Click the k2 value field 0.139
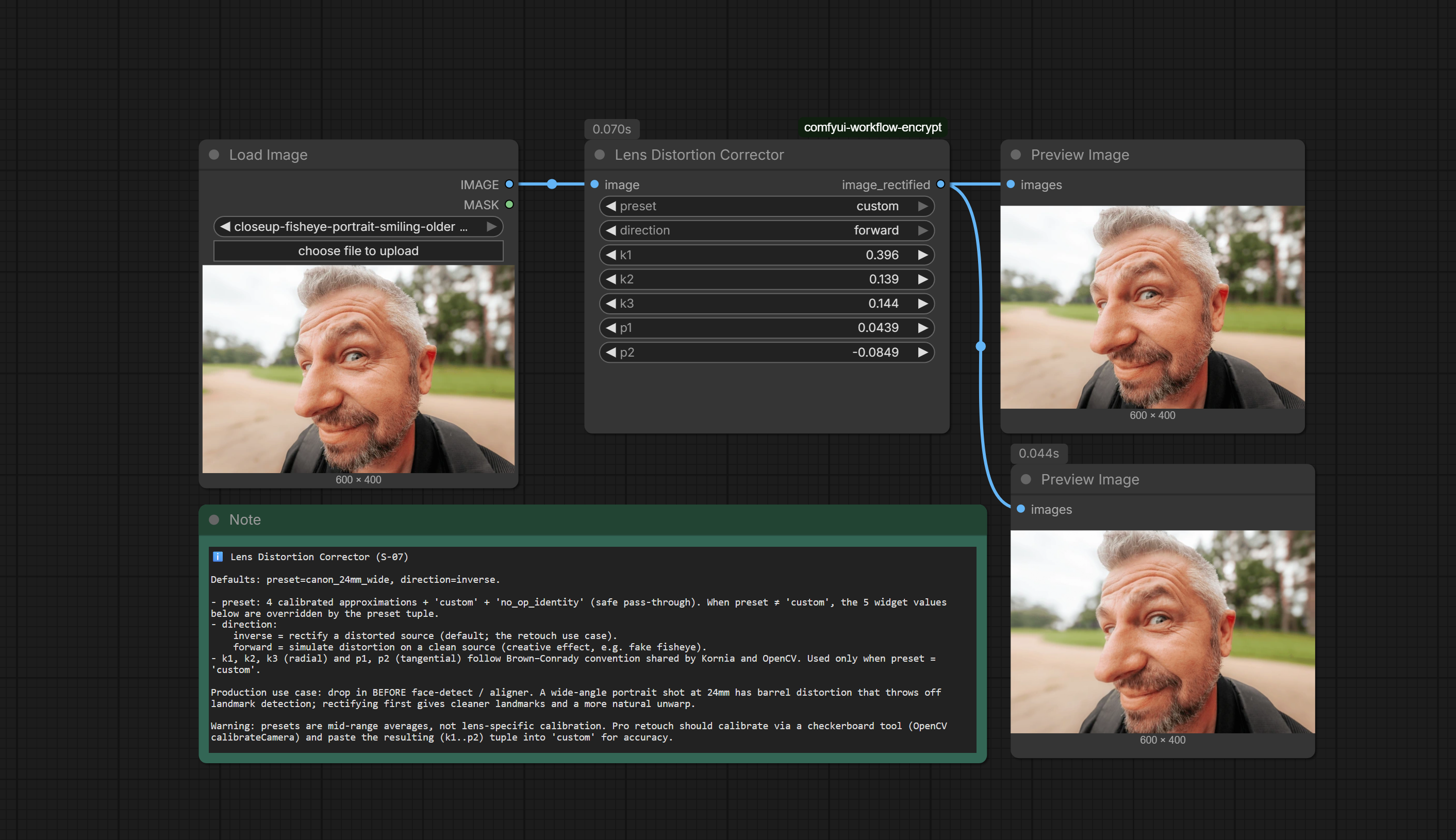Image resolution: width=1456 pixels, height=840 pixels. pos(766,279)
